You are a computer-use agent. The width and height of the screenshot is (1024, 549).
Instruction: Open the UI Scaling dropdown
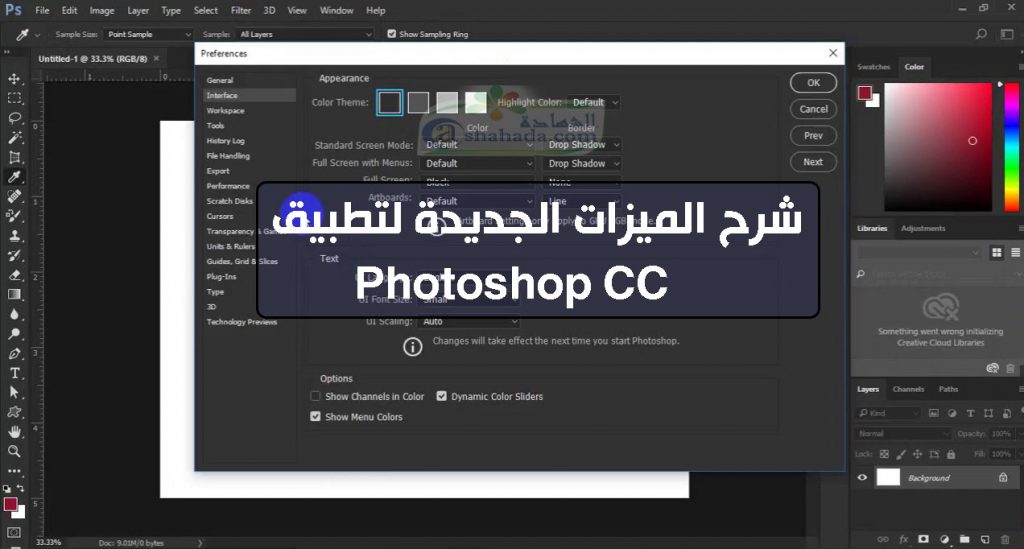click(x=470, y=322)
